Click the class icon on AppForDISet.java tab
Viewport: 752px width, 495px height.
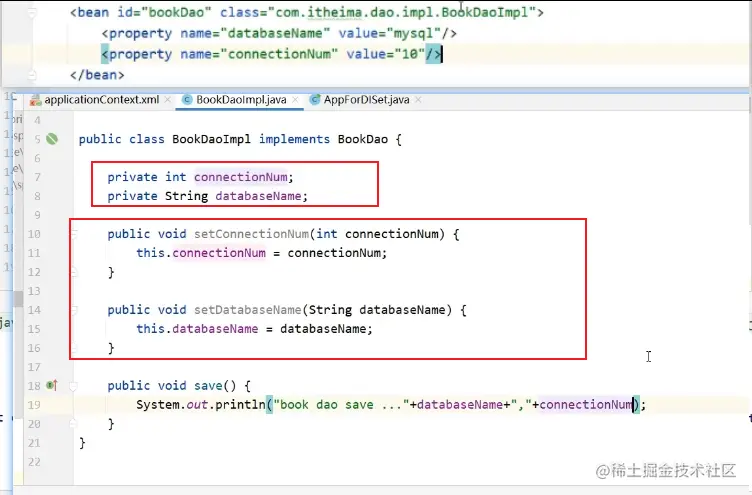coord(315,100)
